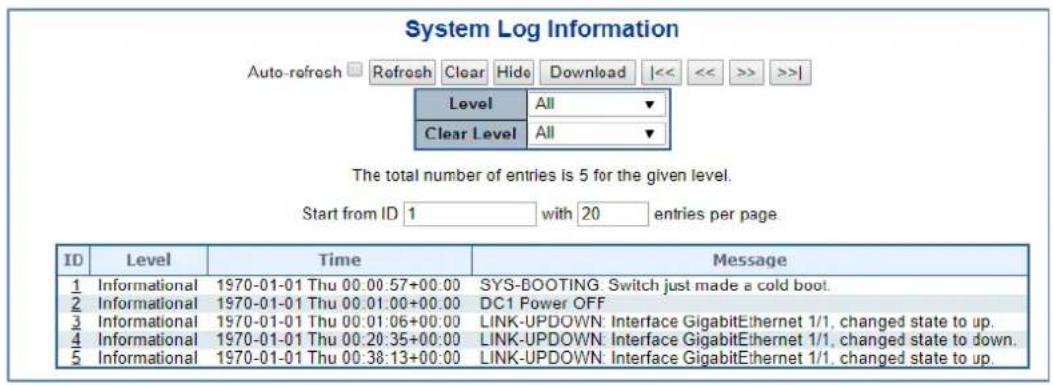Click the ID column header
1053x385 pixels.
[x=73, y=259]
